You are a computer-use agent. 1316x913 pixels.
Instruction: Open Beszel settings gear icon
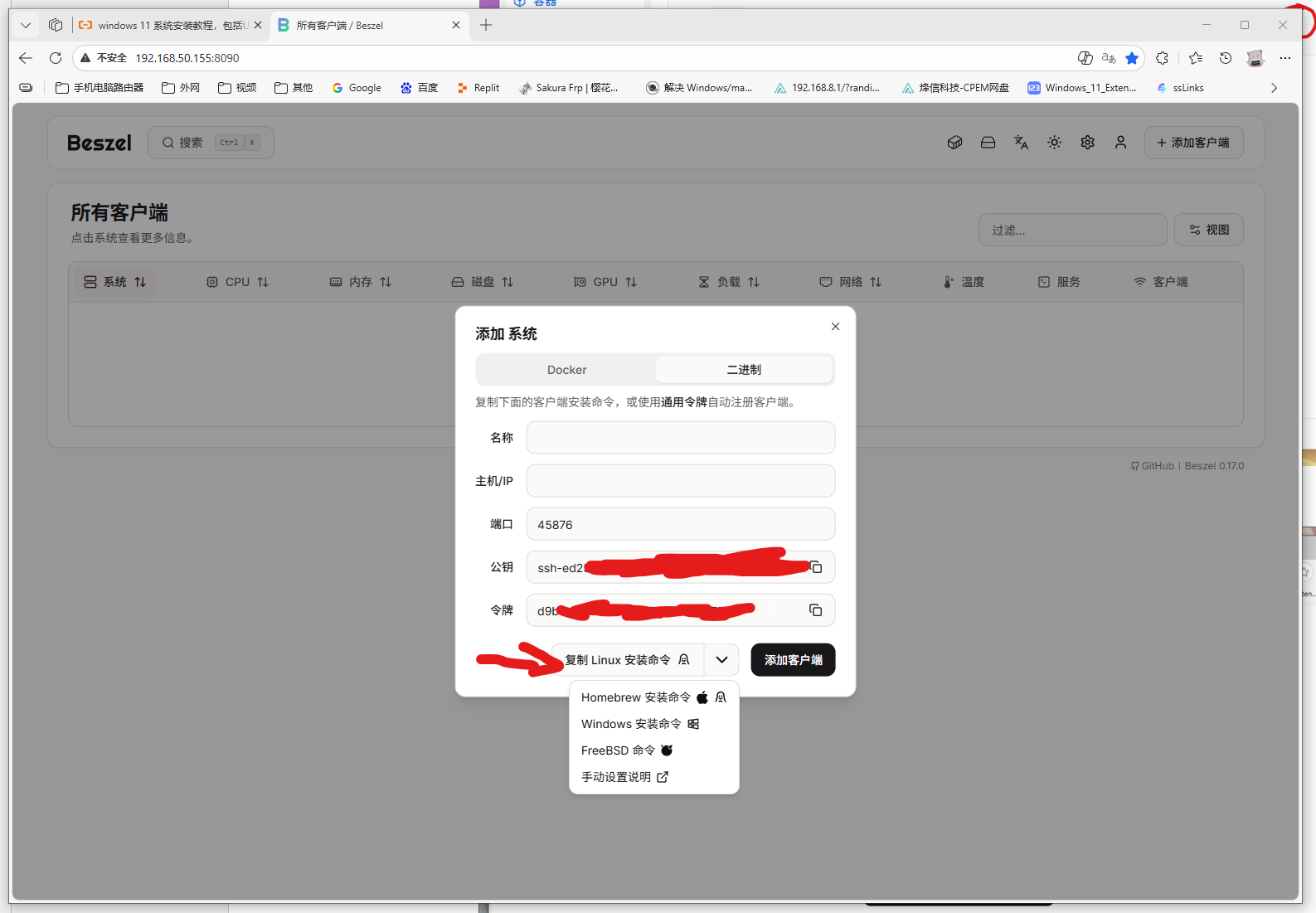click(1087, 143)
